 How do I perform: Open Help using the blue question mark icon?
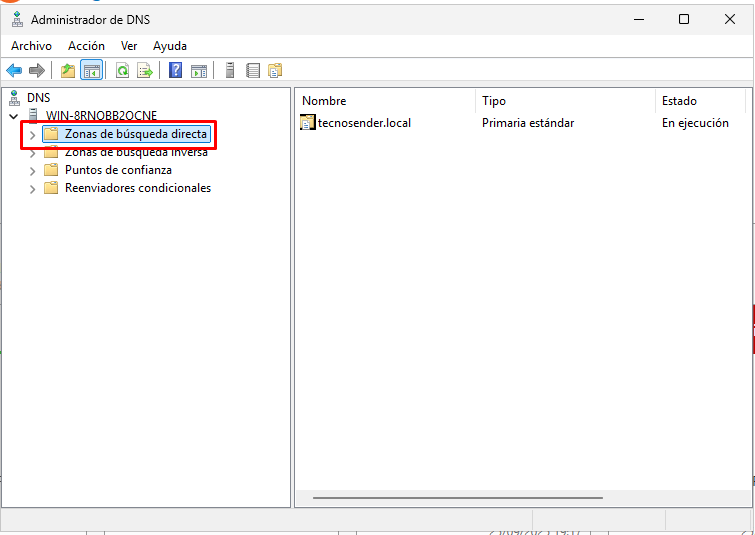pos(176,70)
